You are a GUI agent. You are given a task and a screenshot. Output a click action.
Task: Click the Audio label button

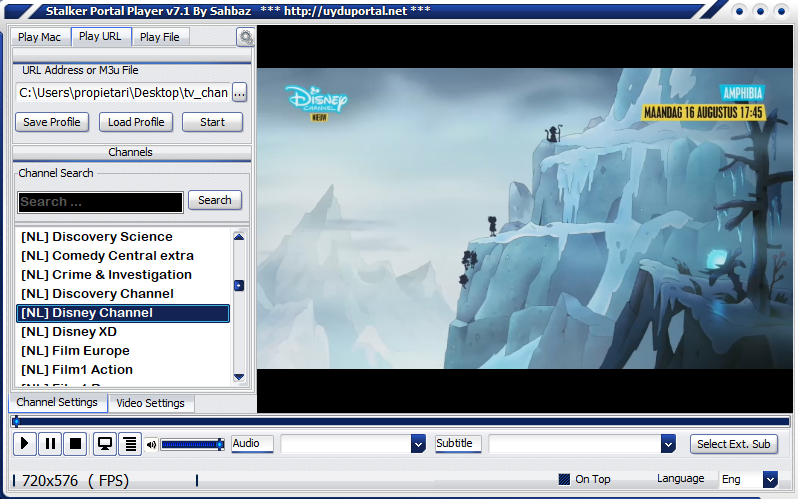pyautogui.click(x=252, y=443)
